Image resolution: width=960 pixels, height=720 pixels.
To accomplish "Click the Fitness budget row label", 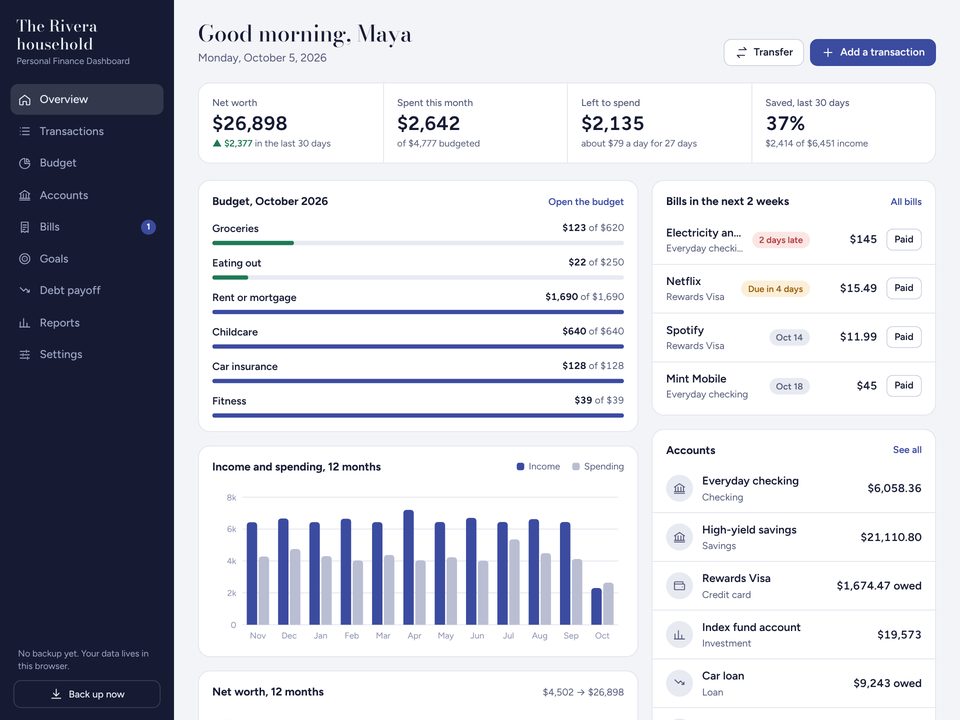I will (x=229, y=401).
